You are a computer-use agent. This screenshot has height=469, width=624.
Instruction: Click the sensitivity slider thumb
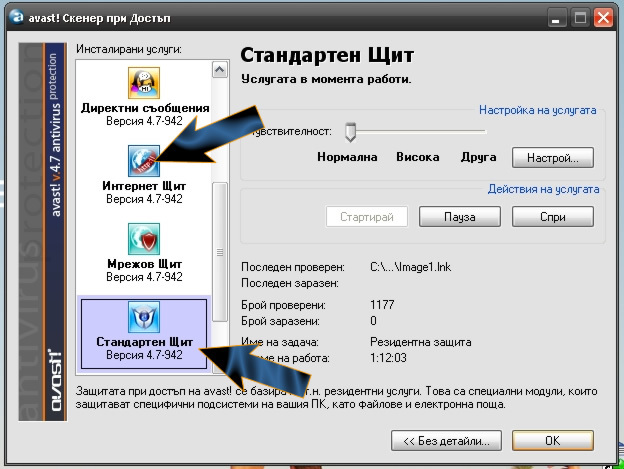coord(350,132)
